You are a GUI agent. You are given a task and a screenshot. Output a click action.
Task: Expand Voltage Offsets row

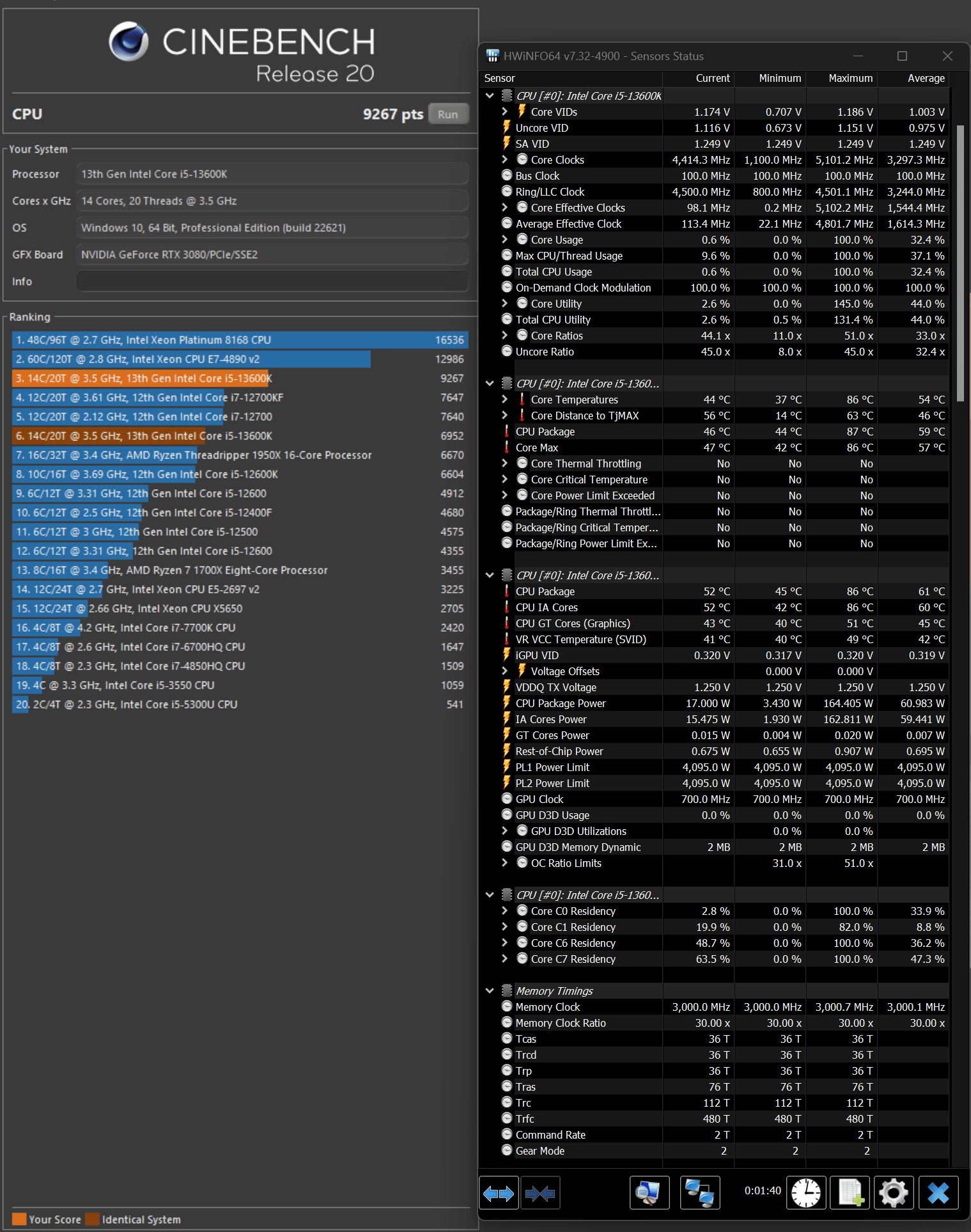coord(504,671)
